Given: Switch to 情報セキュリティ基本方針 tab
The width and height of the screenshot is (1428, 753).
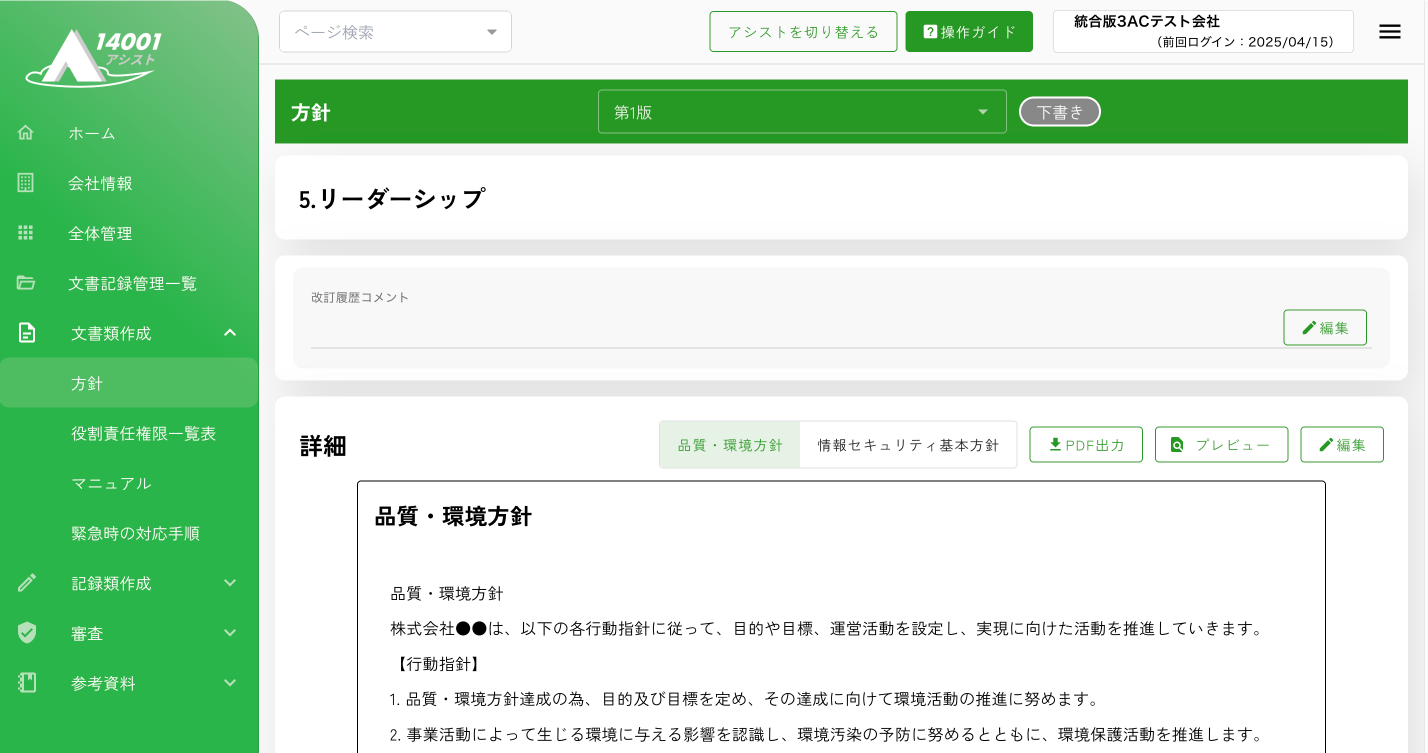Looking at the screenshot, I should coord(907,445).
